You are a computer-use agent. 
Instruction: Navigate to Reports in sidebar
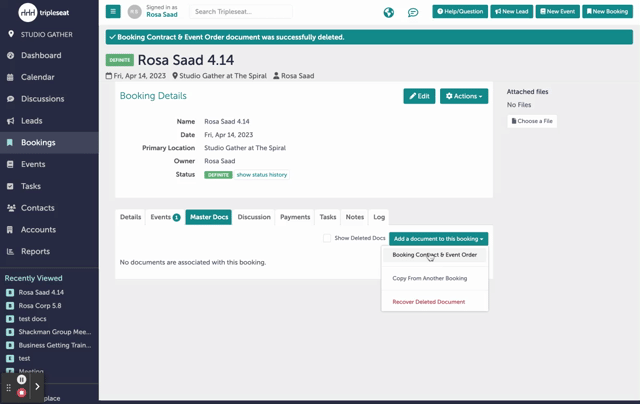click(35, 252)
